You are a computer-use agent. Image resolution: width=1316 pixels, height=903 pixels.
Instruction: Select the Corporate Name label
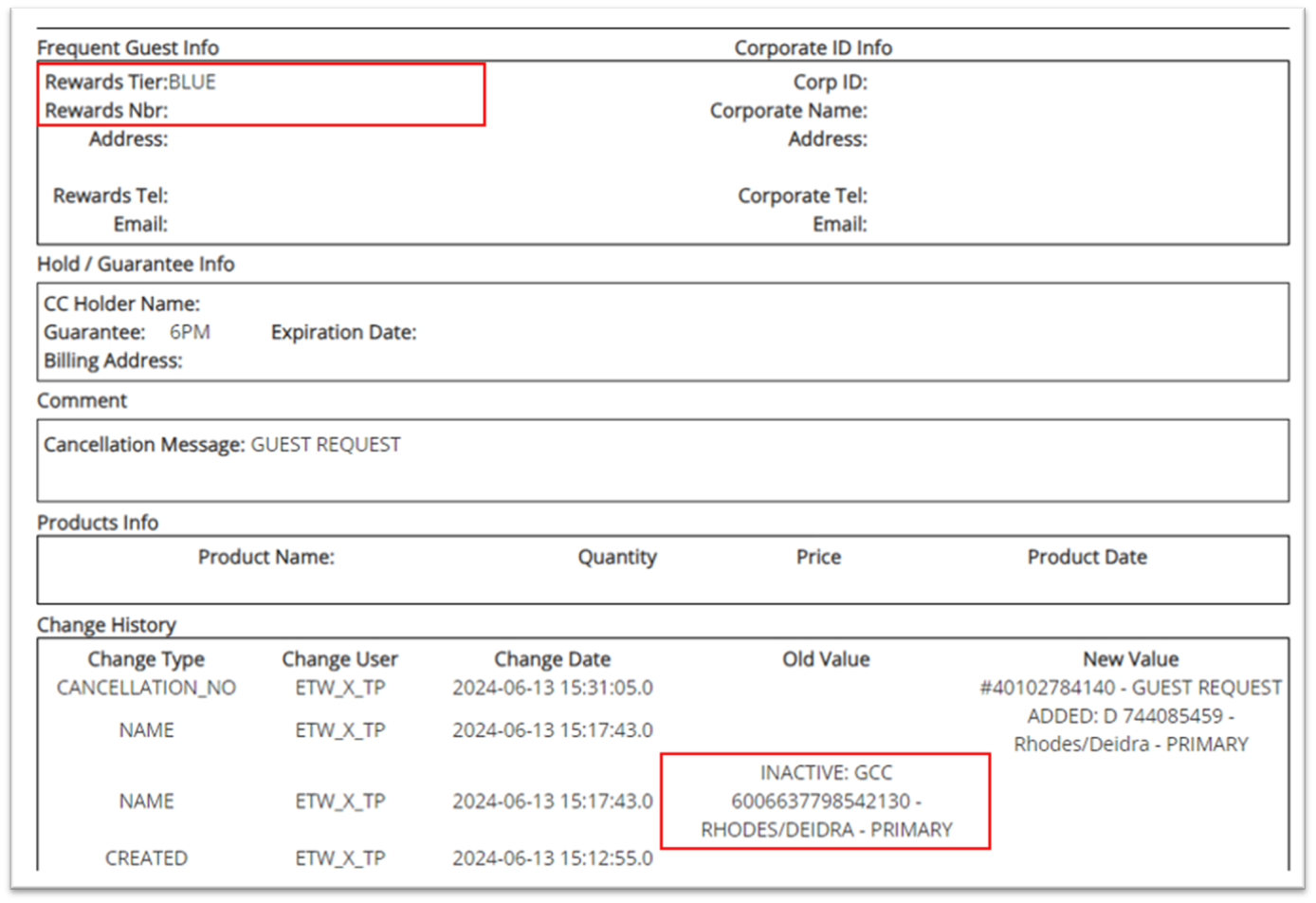pyautogui.click(x=788, y=110)
